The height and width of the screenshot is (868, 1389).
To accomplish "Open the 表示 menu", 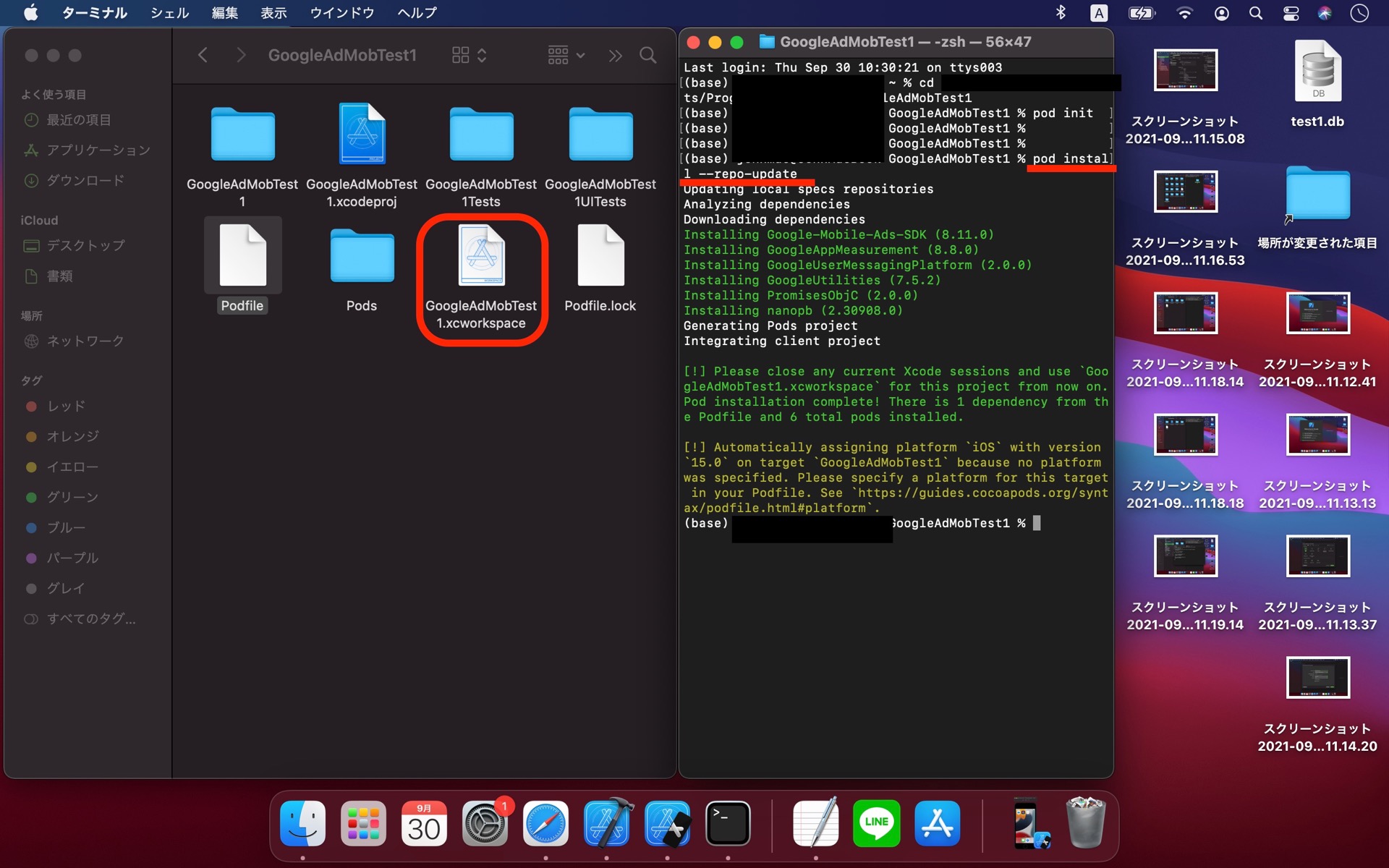I will point(273,13).
